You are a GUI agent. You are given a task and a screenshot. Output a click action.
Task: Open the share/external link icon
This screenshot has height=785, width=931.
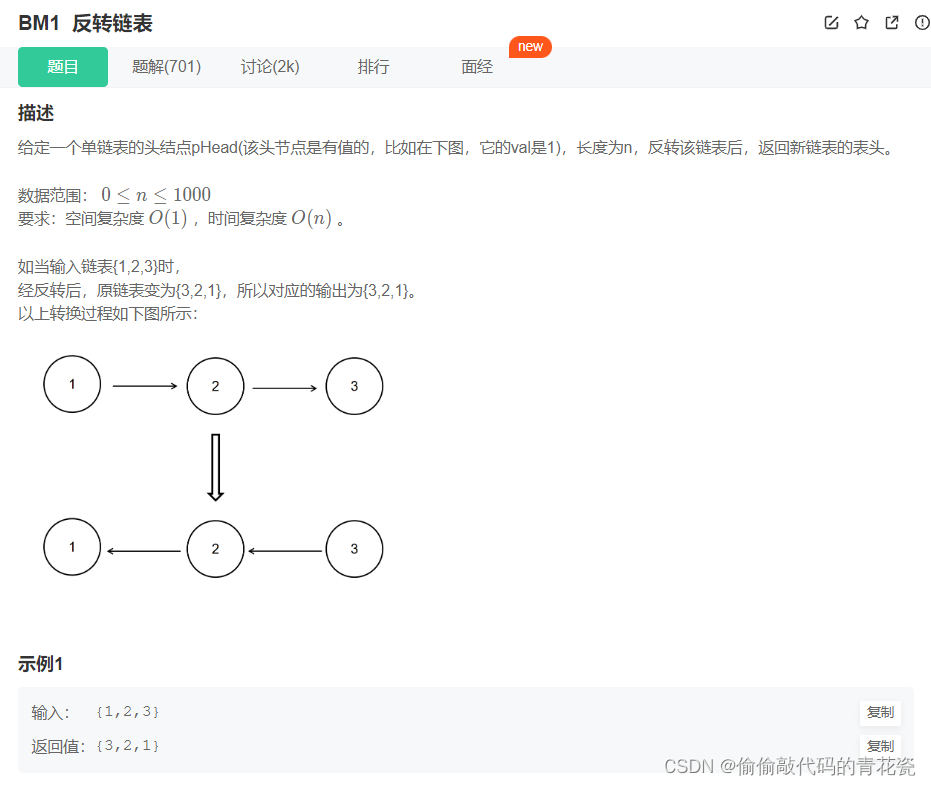[891, 22]
